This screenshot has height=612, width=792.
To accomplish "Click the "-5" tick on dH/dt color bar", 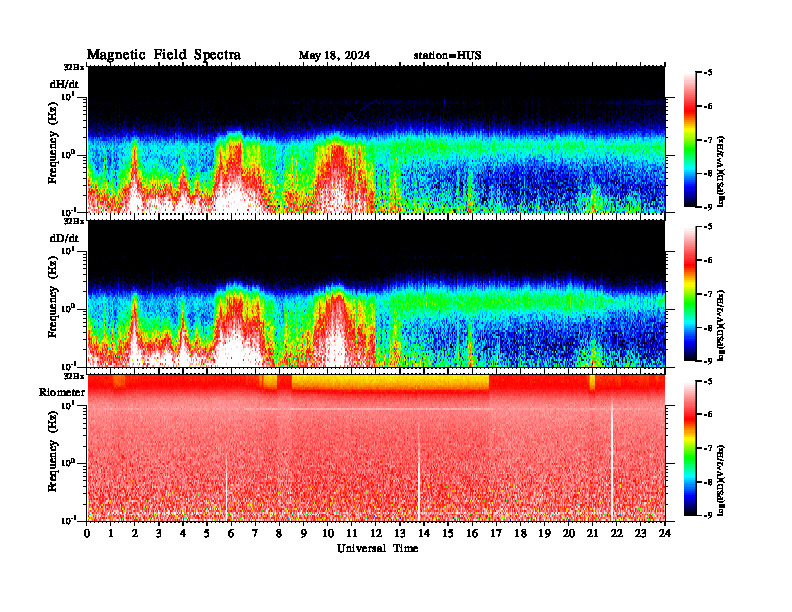I will pyautogui.click(x=708, y=73).
